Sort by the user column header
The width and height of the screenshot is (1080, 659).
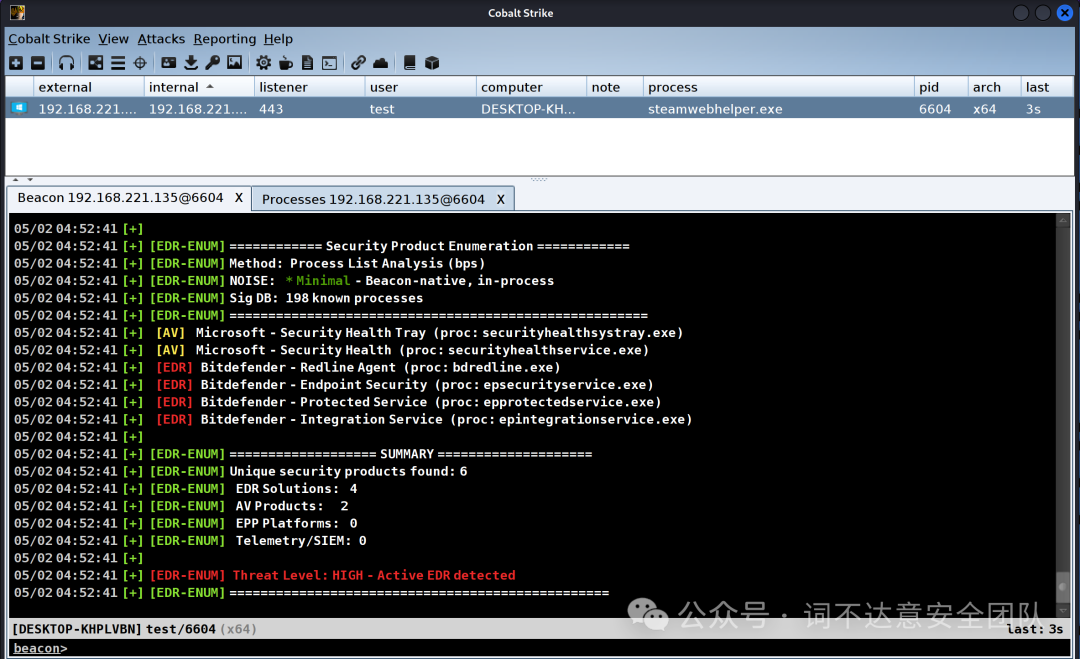click(x=420, y=87)
